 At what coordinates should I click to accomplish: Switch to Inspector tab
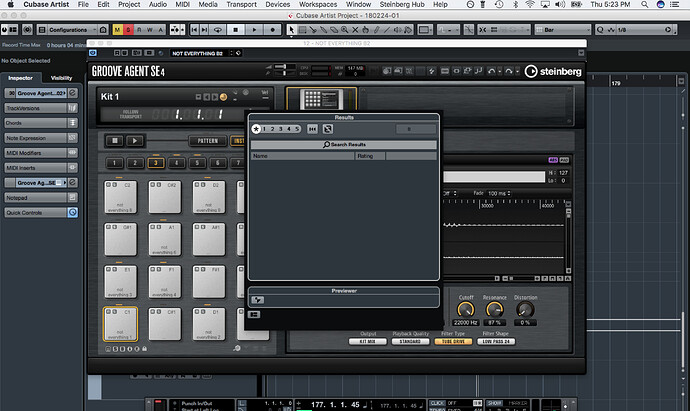(x=20, y=78)
